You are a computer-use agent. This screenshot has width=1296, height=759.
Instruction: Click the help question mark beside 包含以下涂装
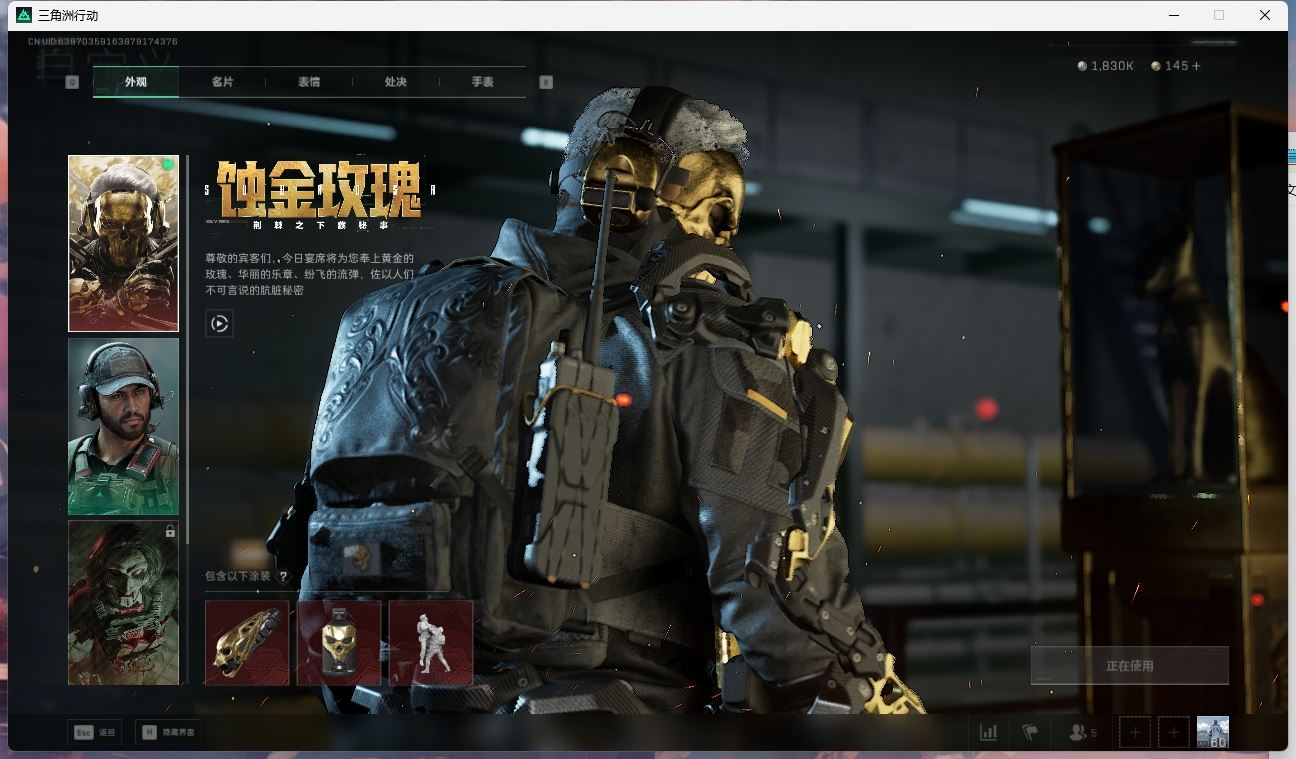pyautogui.click(x=284, y=576)
